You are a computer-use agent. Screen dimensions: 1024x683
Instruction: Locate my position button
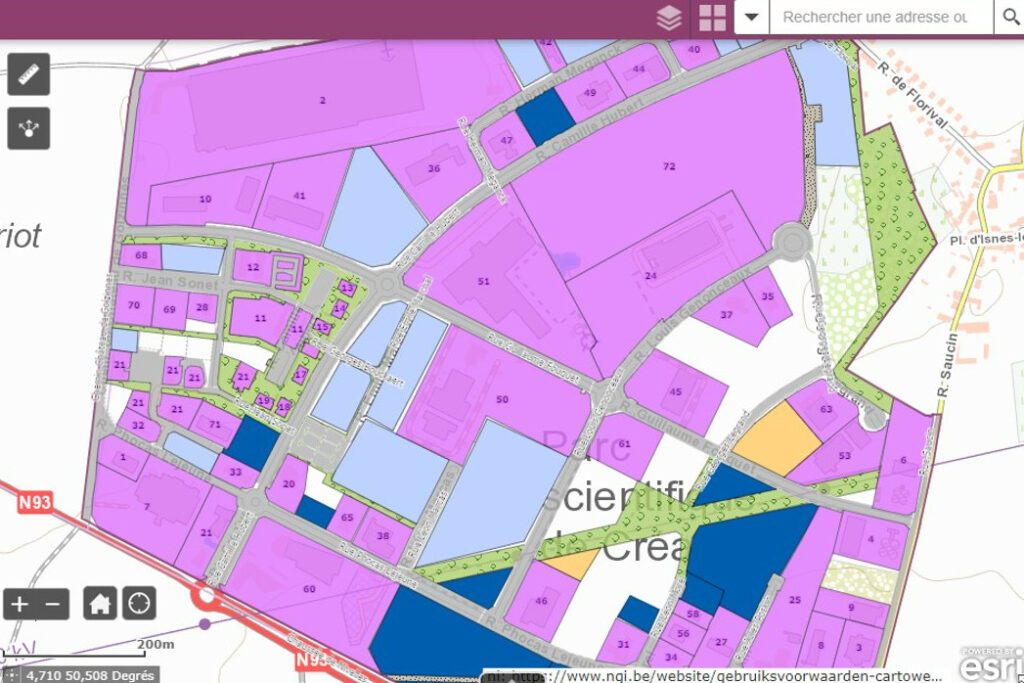click(139, 603)
